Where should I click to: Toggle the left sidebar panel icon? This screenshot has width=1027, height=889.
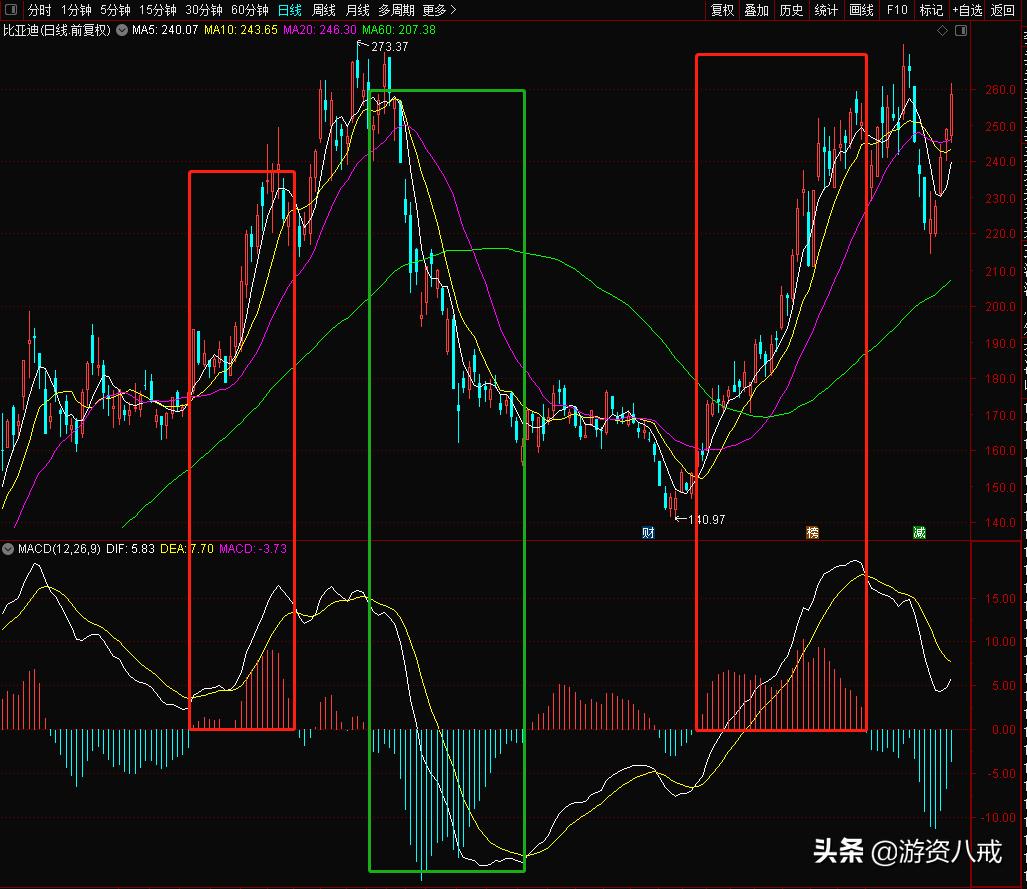coord(11,9)
